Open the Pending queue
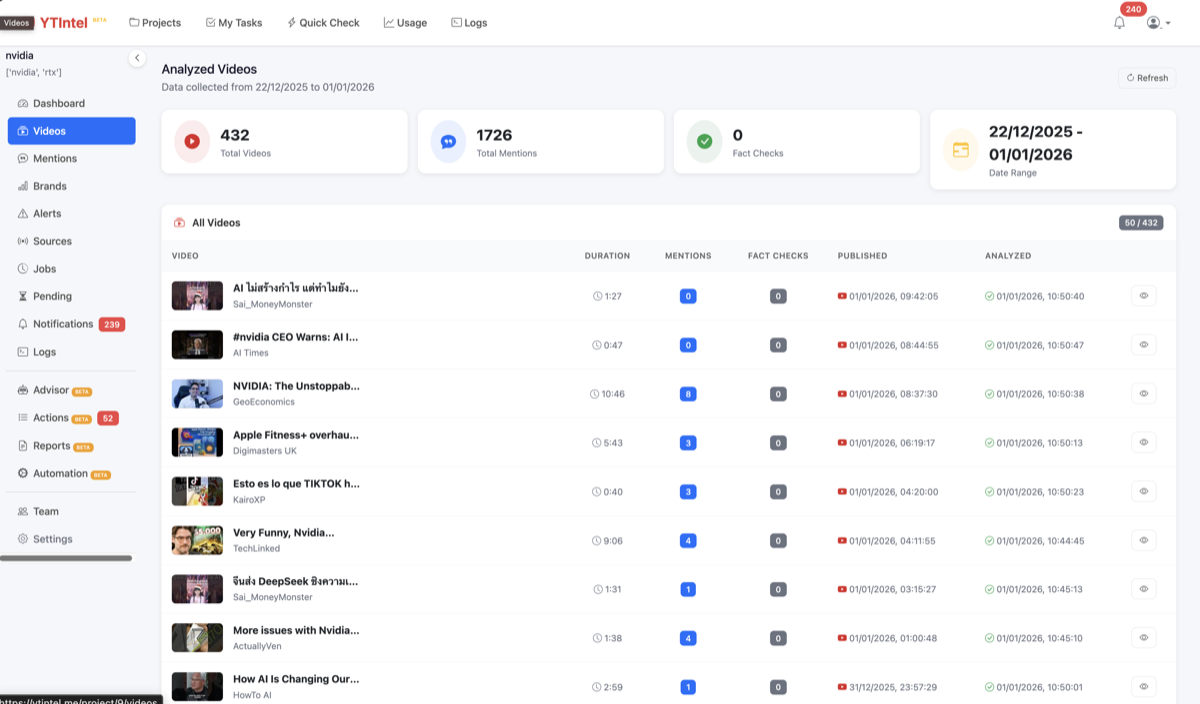Screen dimensions: 1200x704 (52, 296)
